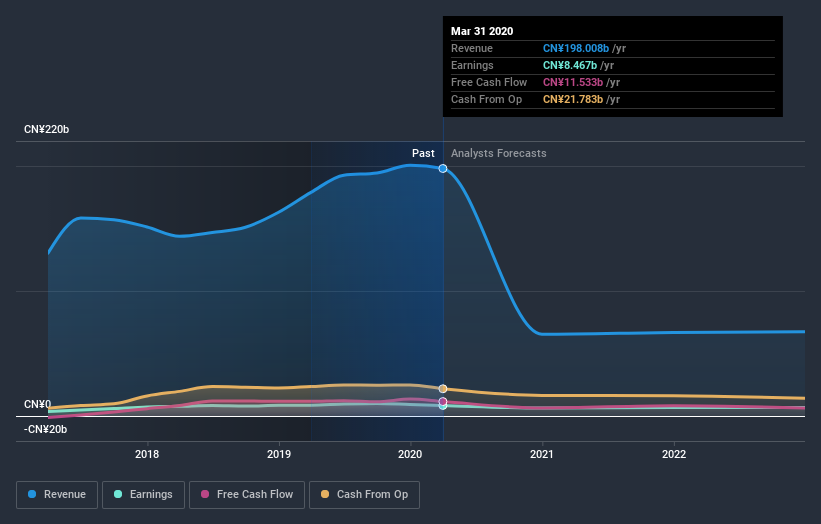Image resolution: width=821 pixels, height=524 pixels.
Task: Toggle the Earnings series legend button
Action: pos(143,495)
